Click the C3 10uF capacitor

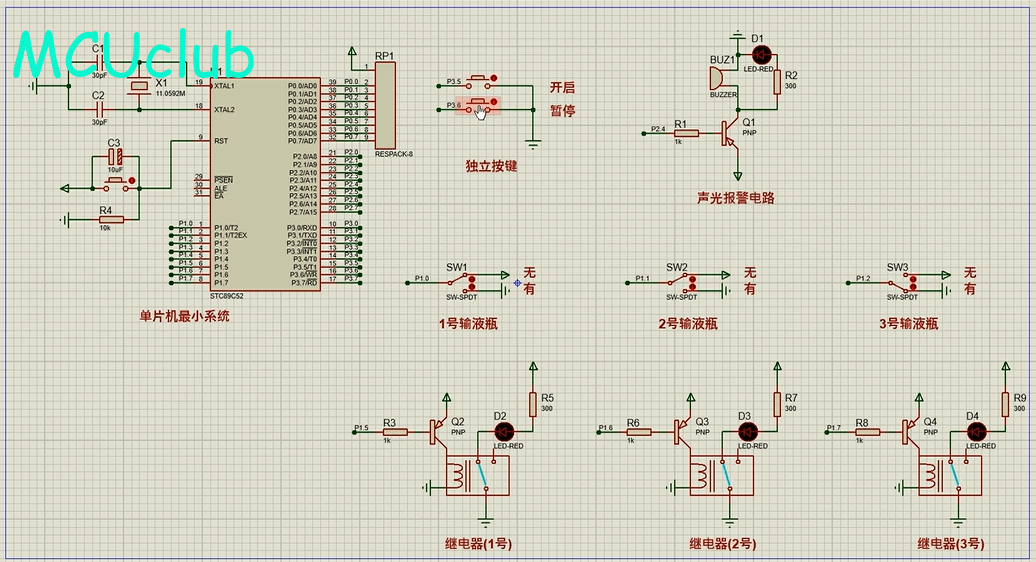pos(116,157)
